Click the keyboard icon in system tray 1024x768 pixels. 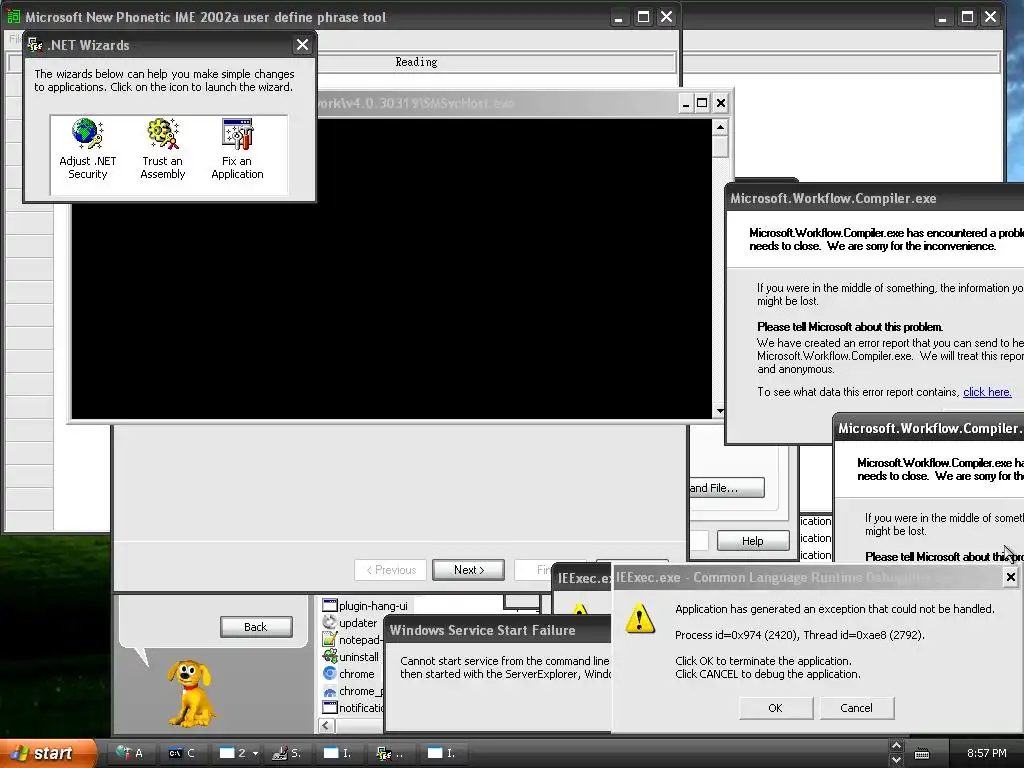pyautogui.click(x=921, y=754)
